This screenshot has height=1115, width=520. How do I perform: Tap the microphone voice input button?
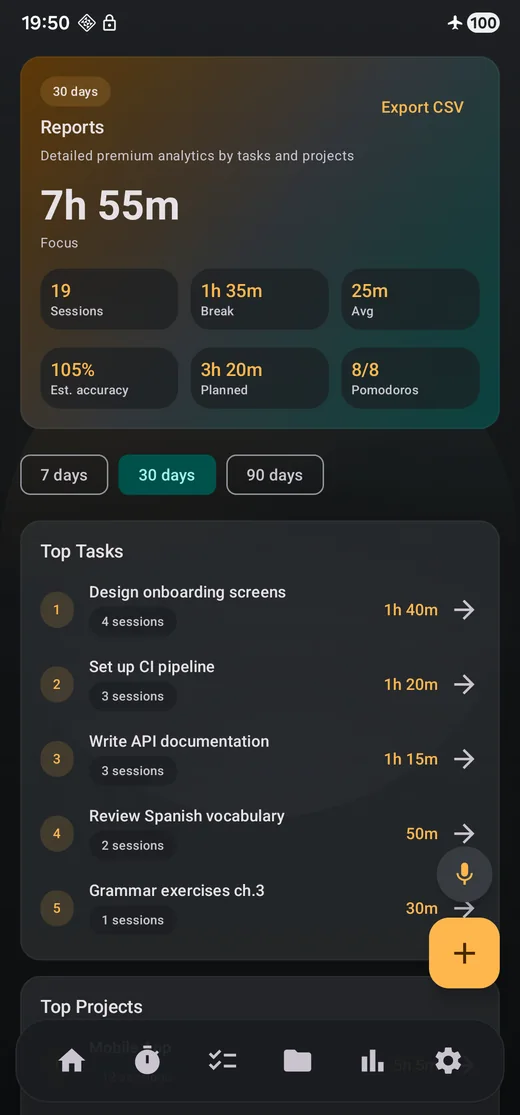(465, 874)
